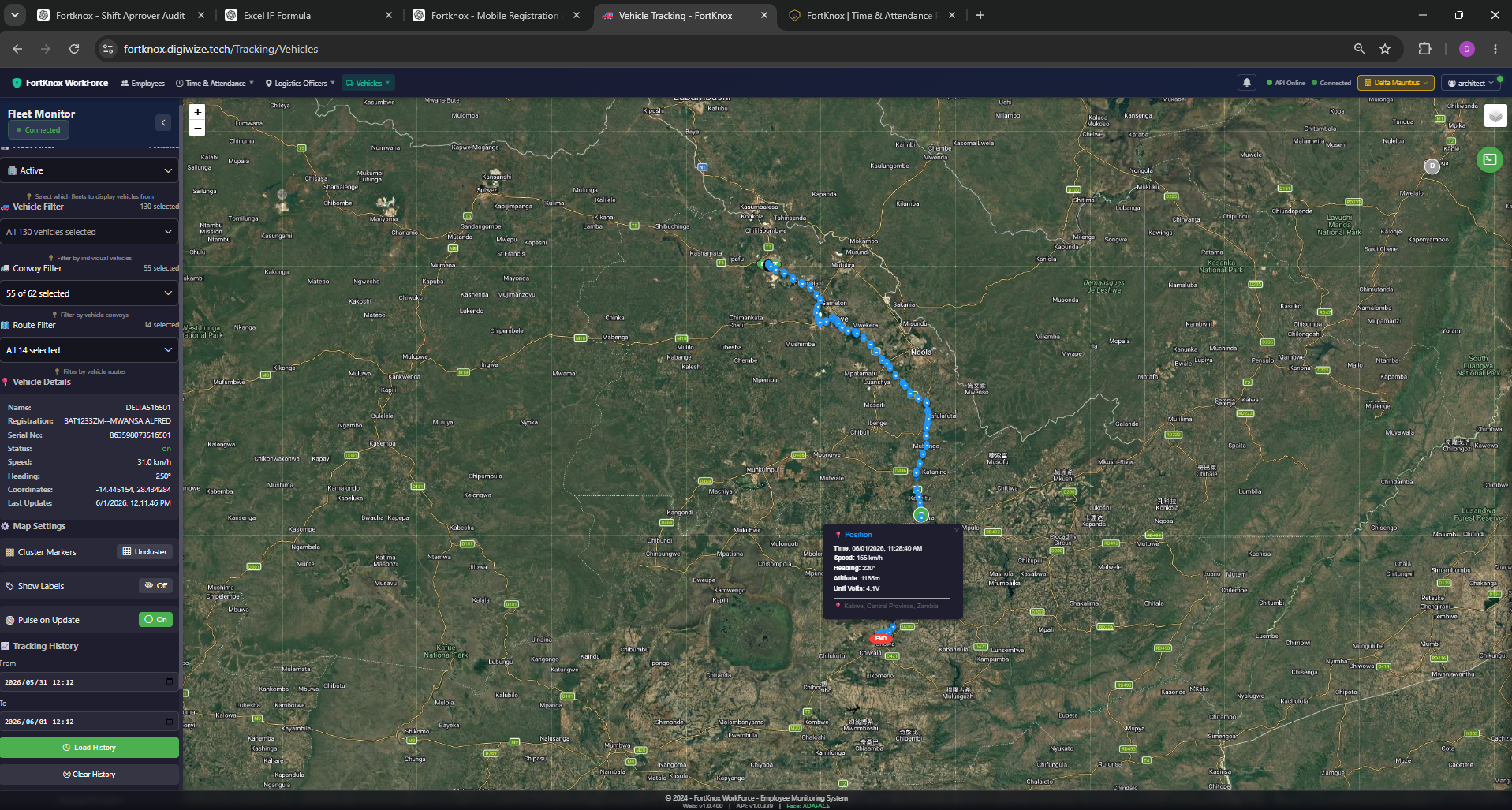
Task: Open Chrome profile avatar D
Action: pos(1467,49)
